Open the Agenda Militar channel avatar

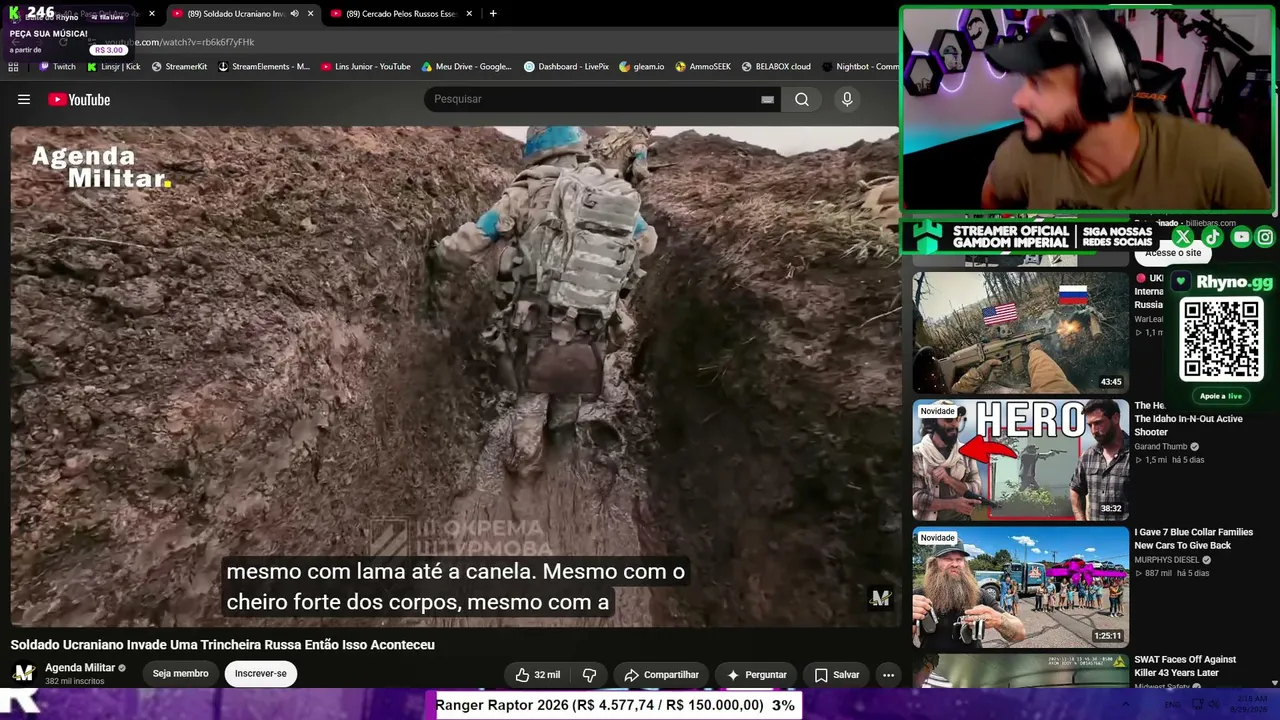point(24,673)
